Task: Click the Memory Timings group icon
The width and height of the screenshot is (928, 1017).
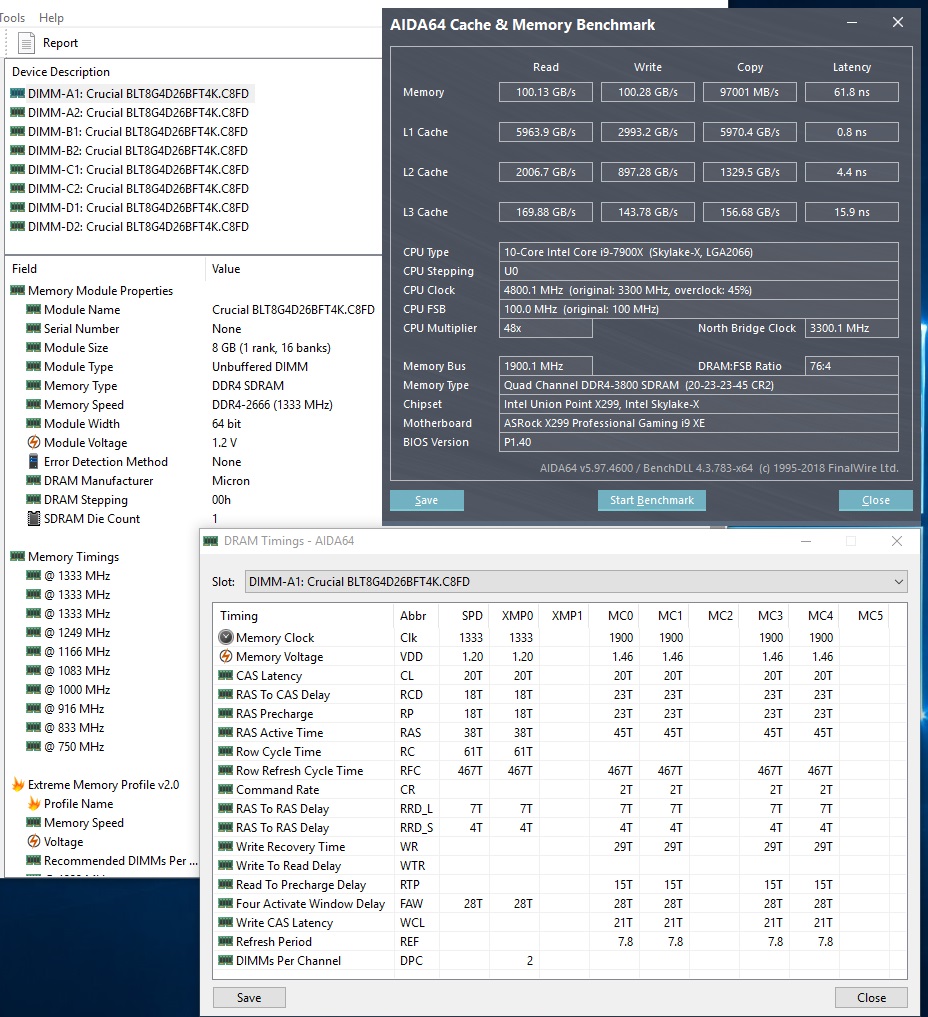Action: pyautogui.click(x=18, y=556)
